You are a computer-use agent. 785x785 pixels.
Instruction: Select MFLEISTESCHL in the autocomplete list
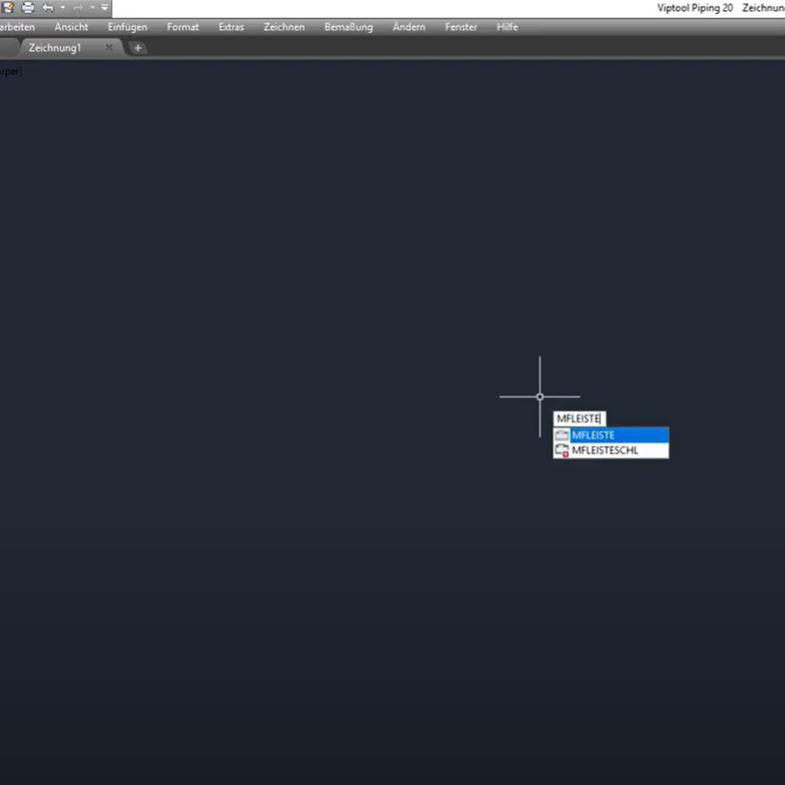click(x=611, y=450)
